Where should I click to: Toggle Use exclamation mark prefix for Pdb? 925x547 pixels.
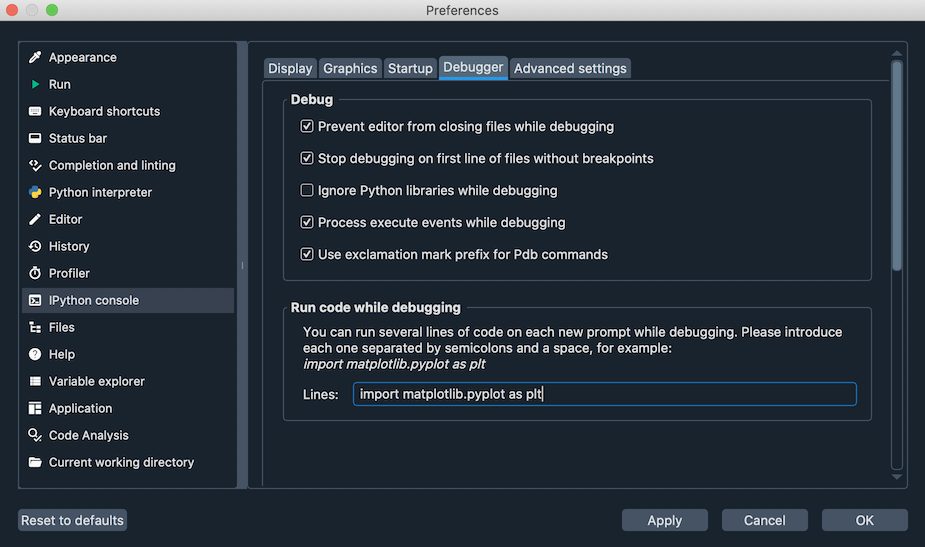coord(307,254)
